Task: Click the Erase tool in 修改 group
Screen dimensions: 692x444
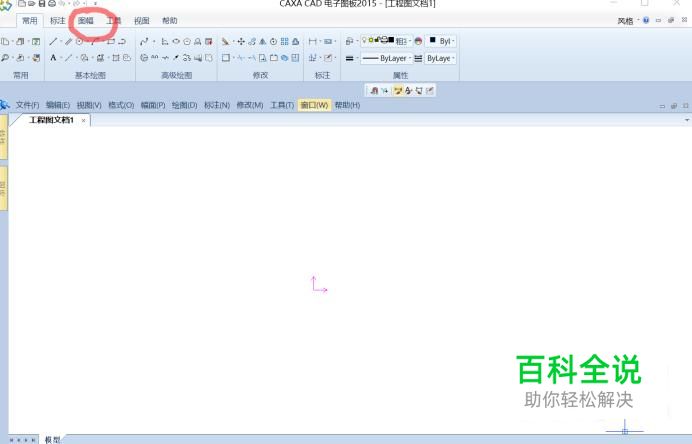Action: [226, 41]
